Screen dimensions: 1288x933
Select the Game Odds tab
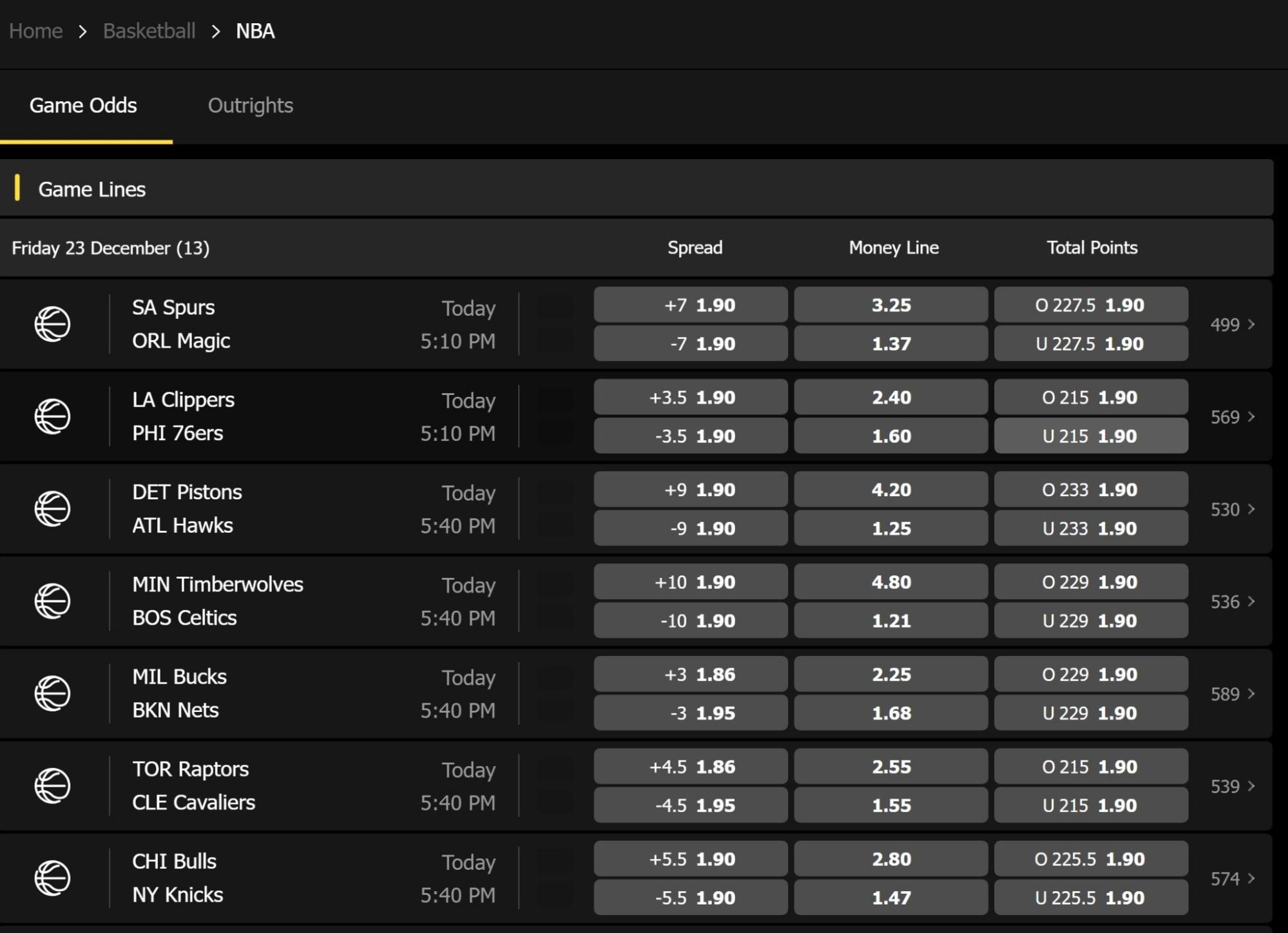(x=83, y=105)
